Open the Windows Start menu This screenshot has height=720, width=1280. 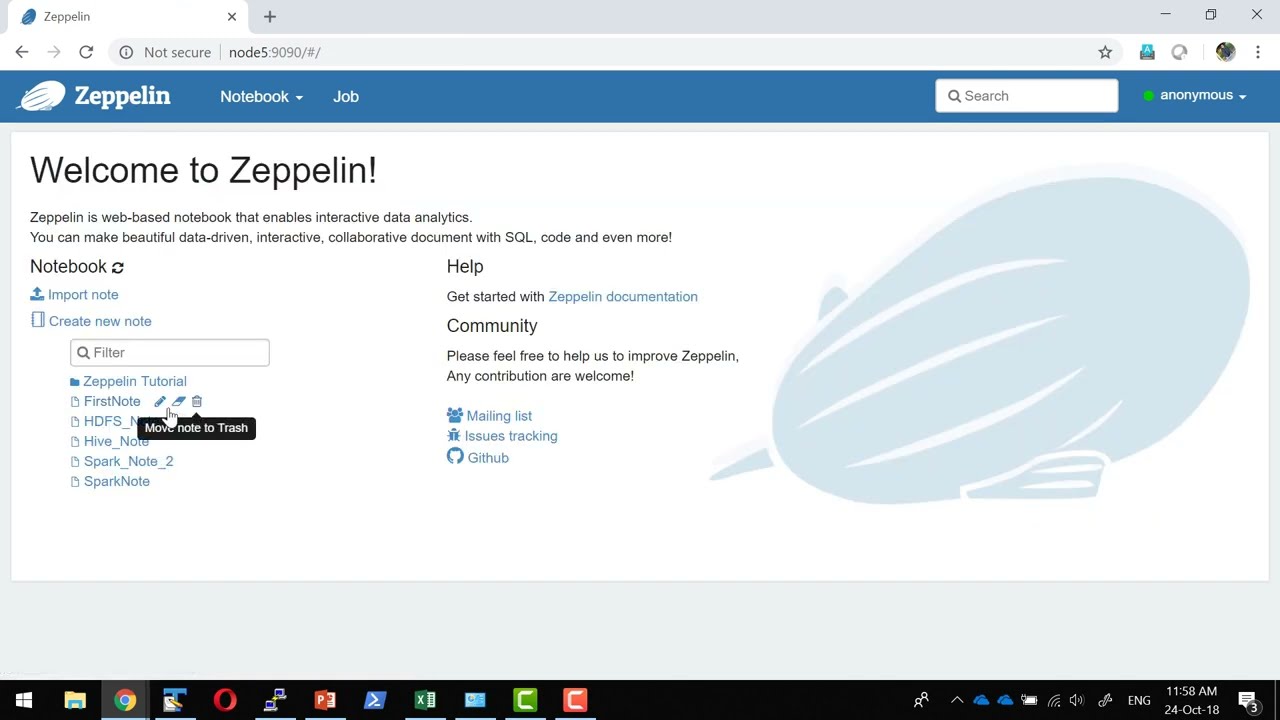24,700
